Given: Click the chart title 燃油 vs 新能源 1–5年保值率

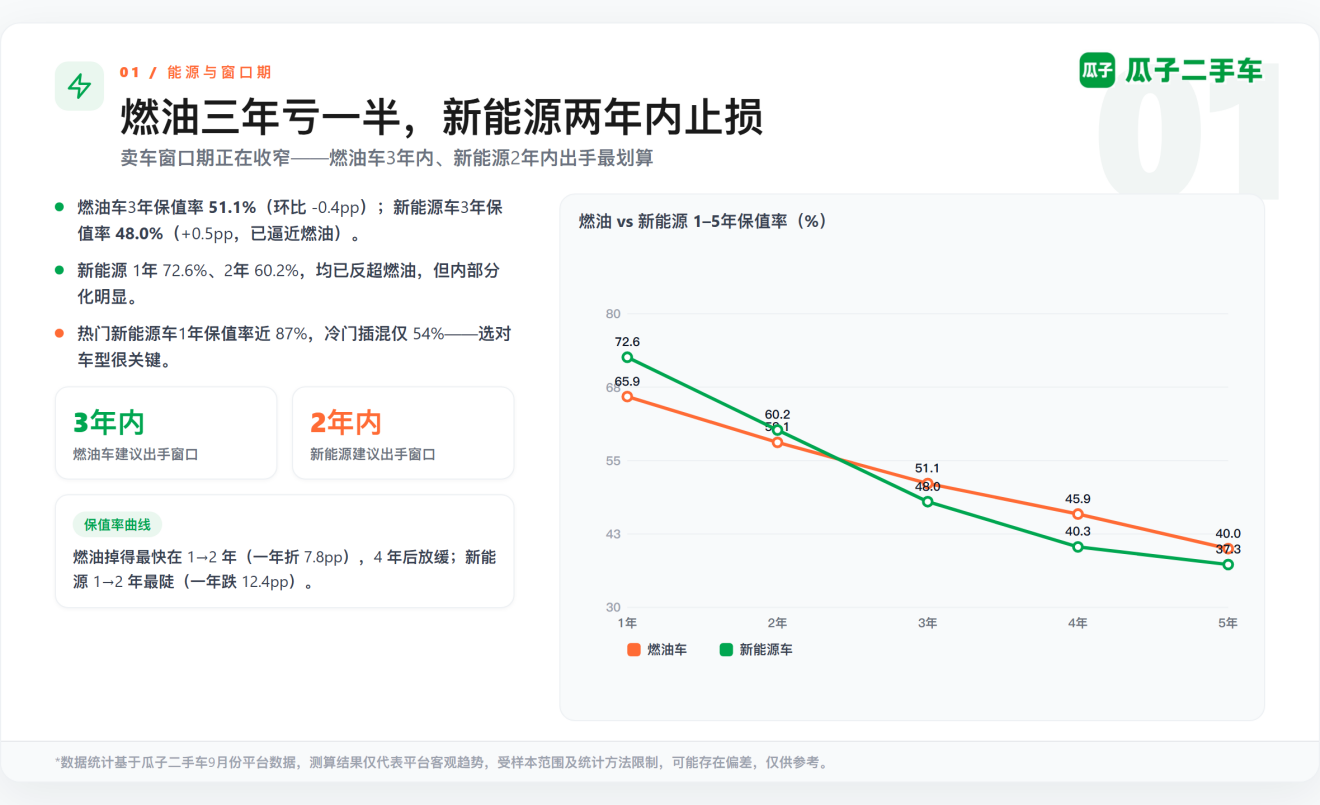Looking at the screenshot, I should coord(702,222).
